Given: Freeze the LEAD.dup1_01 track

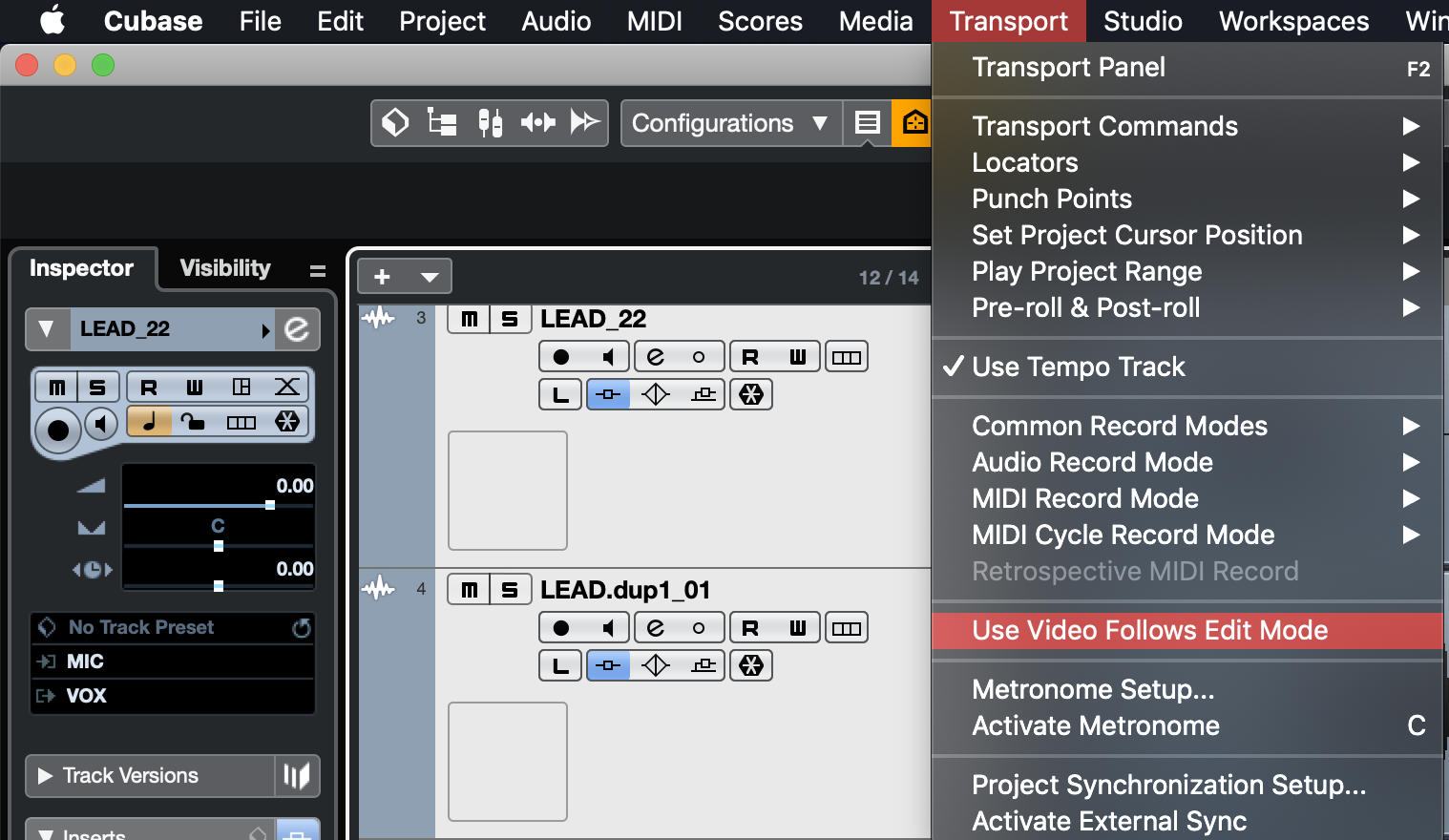Looking at the screenshot, I should click(x=751, y=665).
